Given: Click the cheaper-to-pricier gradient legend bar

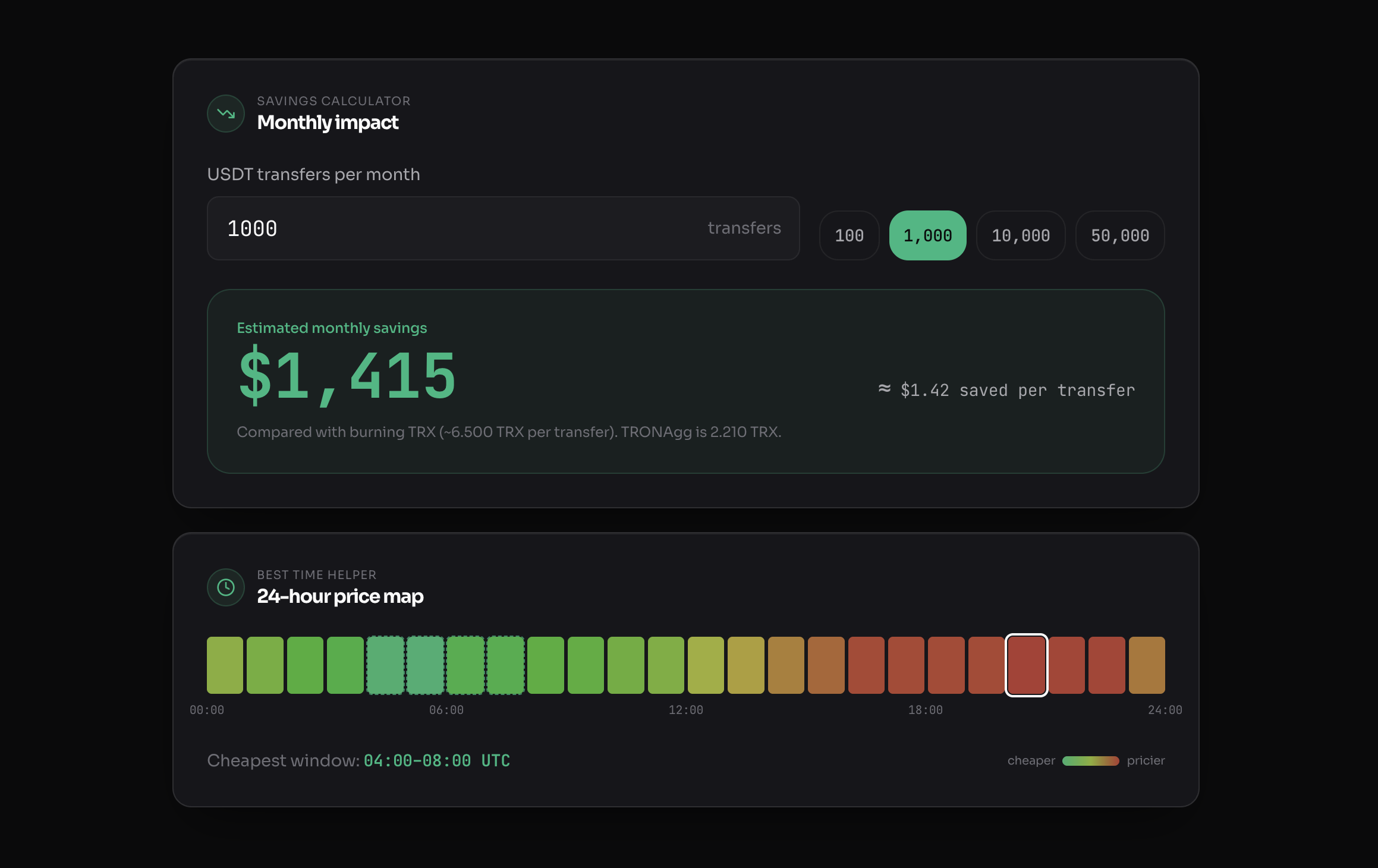Looking at the screenshot, I should click(1090, 761).
